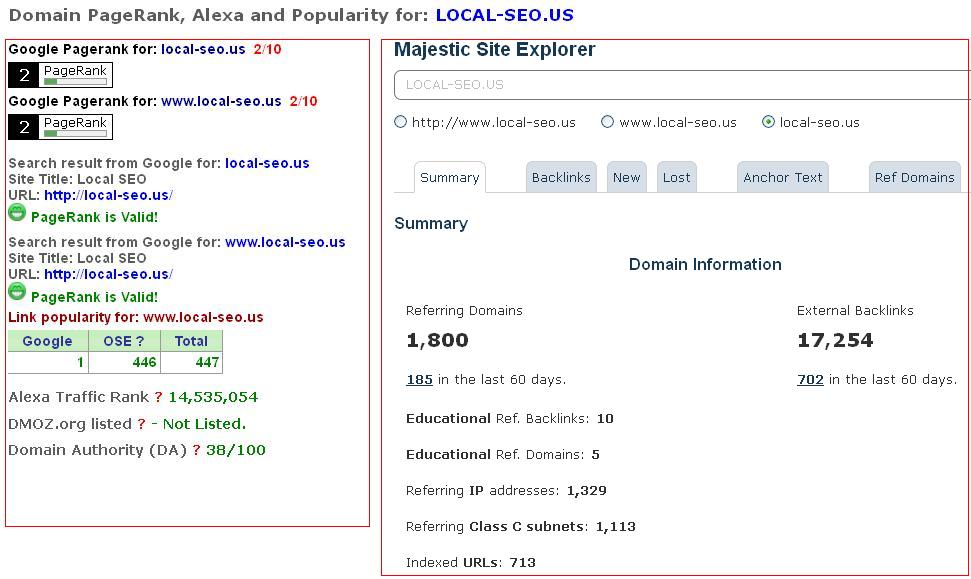Open www.local-seo.us link beside second Google Pagerank
971x579 pixels.
click(x=221, y=101)
